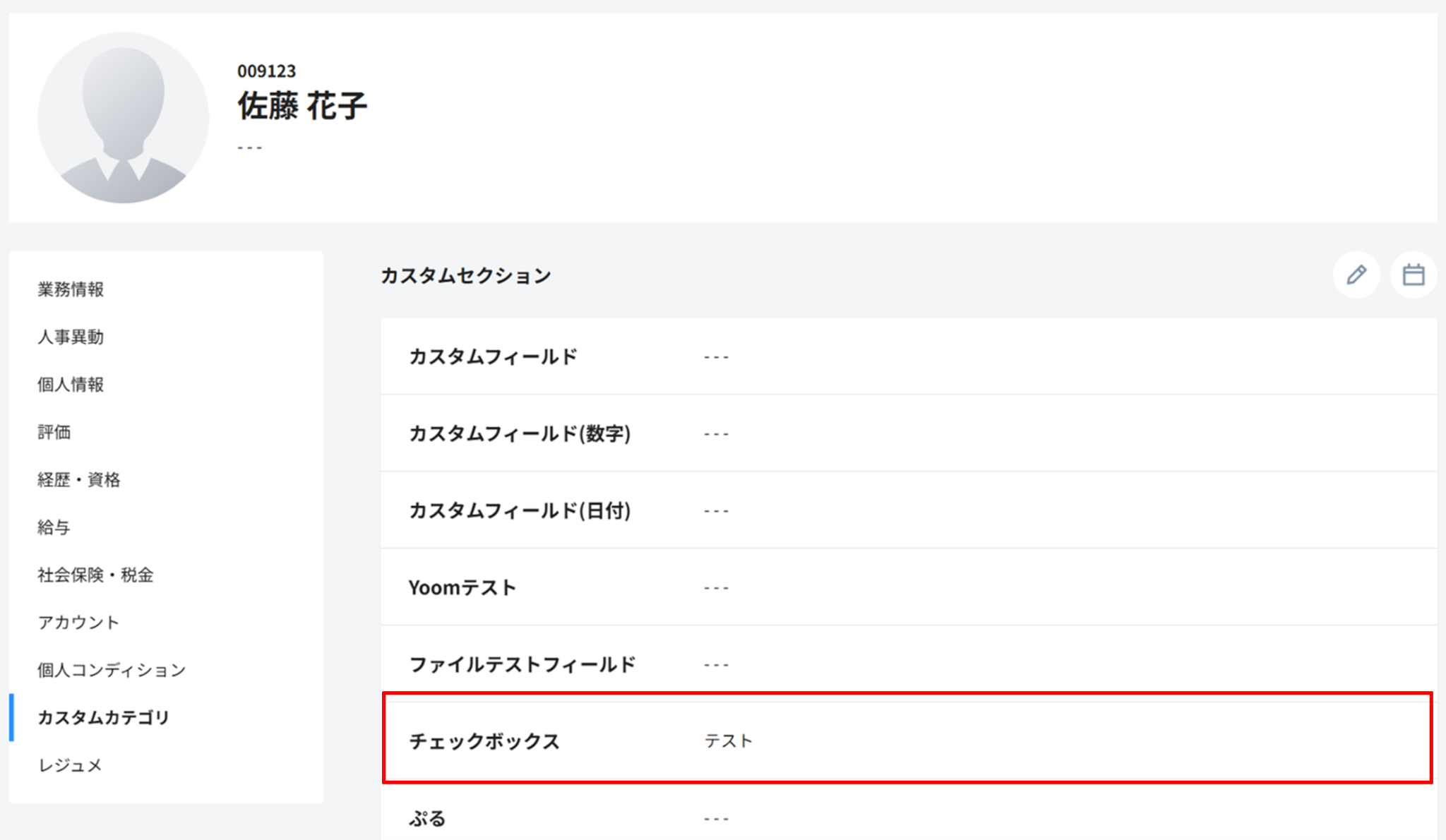The width and height of the screenshot is (1446, 840).
Task: Open 給与 sidebar item
Action: [x=54, y=527]
